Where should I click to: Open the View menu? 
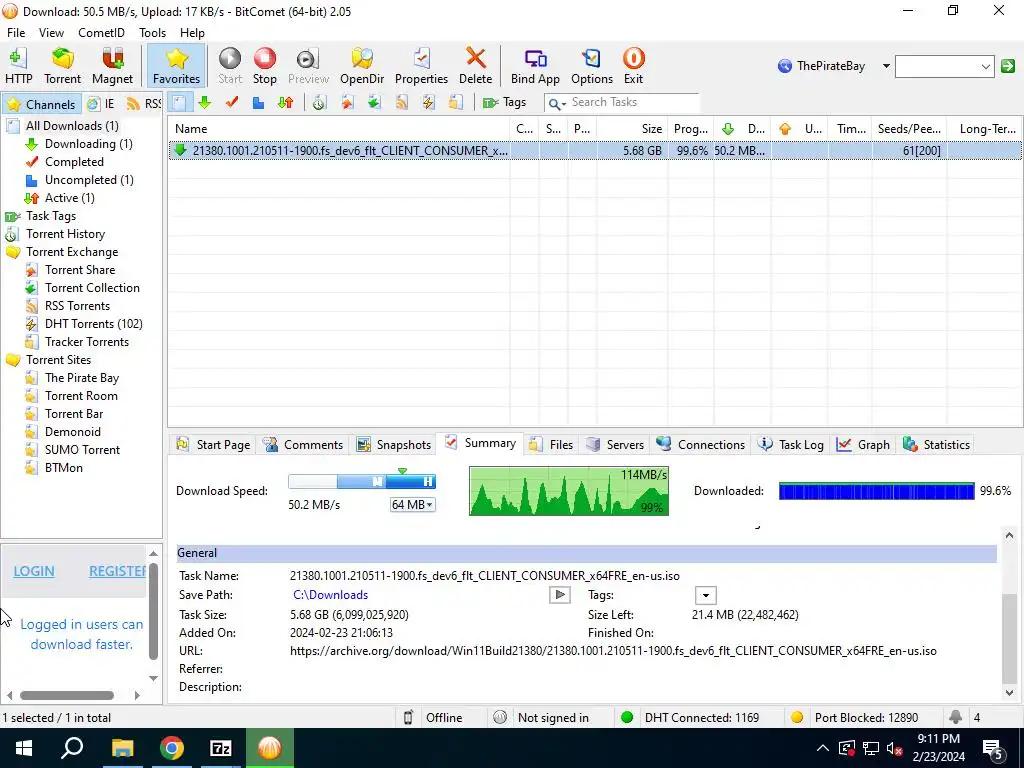click(x=51, y=33)
